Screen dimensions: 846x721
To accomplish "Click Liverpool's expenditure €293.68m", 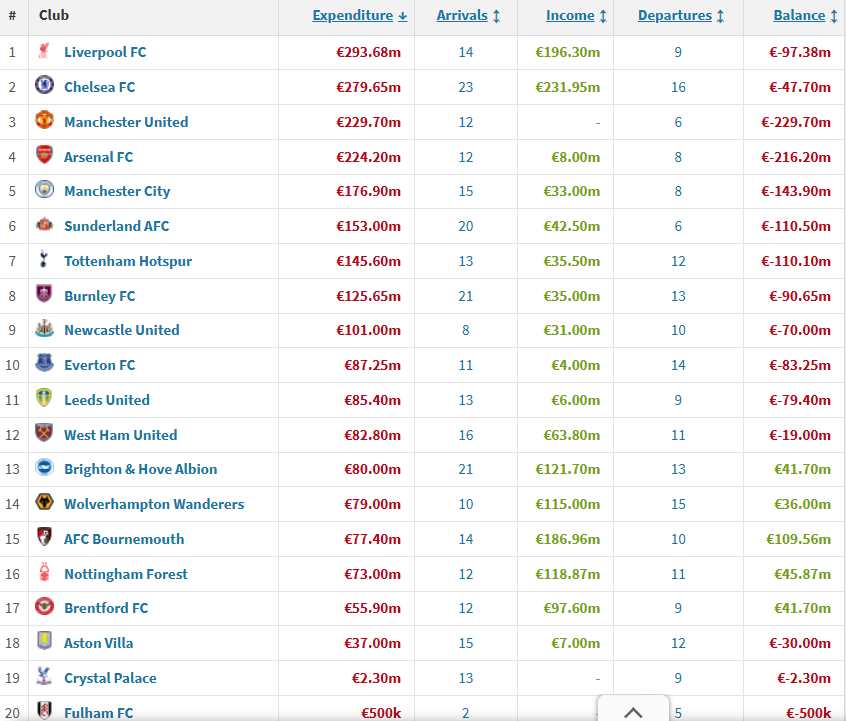I will pos(369,52).
